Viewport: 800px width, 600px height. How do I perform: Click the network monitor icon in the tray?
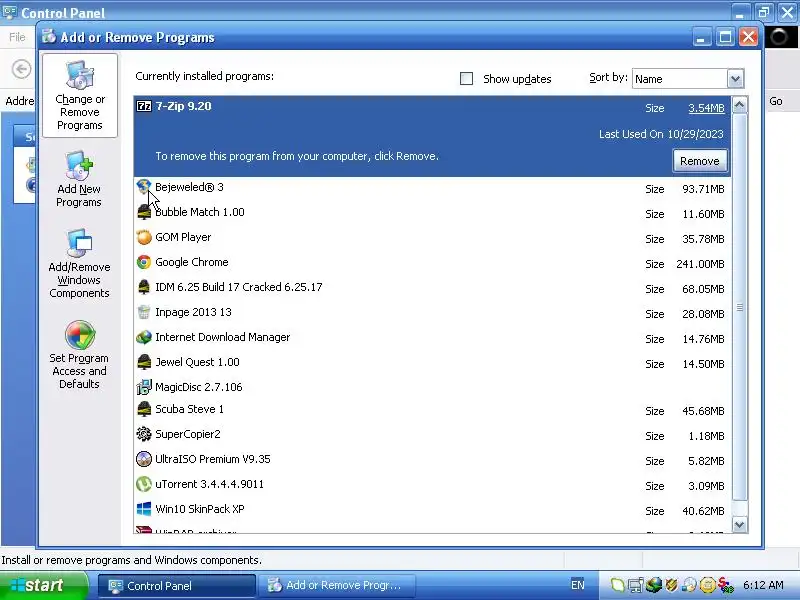(x=636, y=585)
